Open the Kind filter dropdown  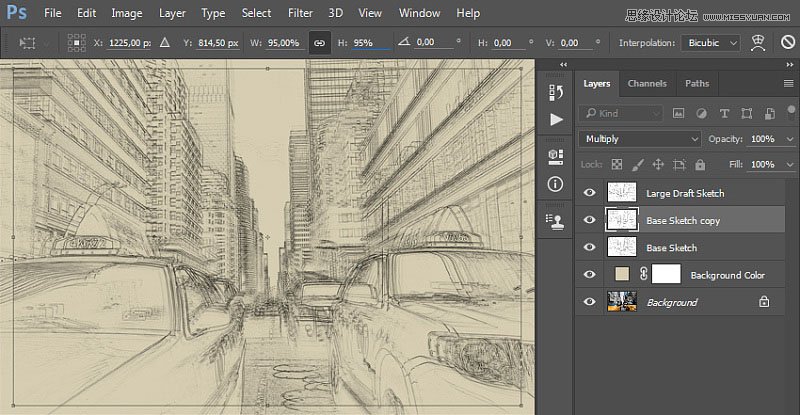(620, 113)
